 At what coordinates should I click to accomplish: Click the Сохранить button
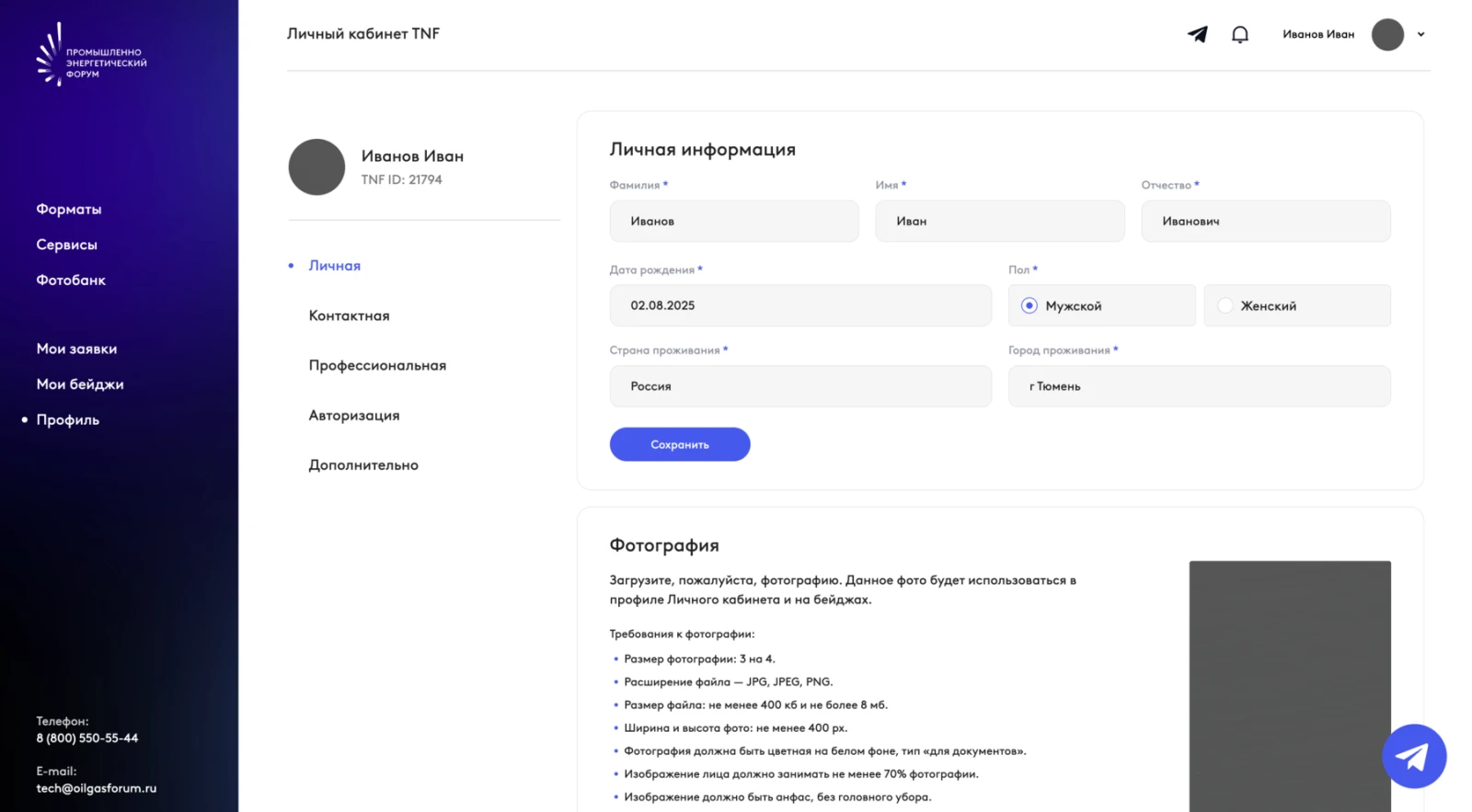(x=680, y=444)
